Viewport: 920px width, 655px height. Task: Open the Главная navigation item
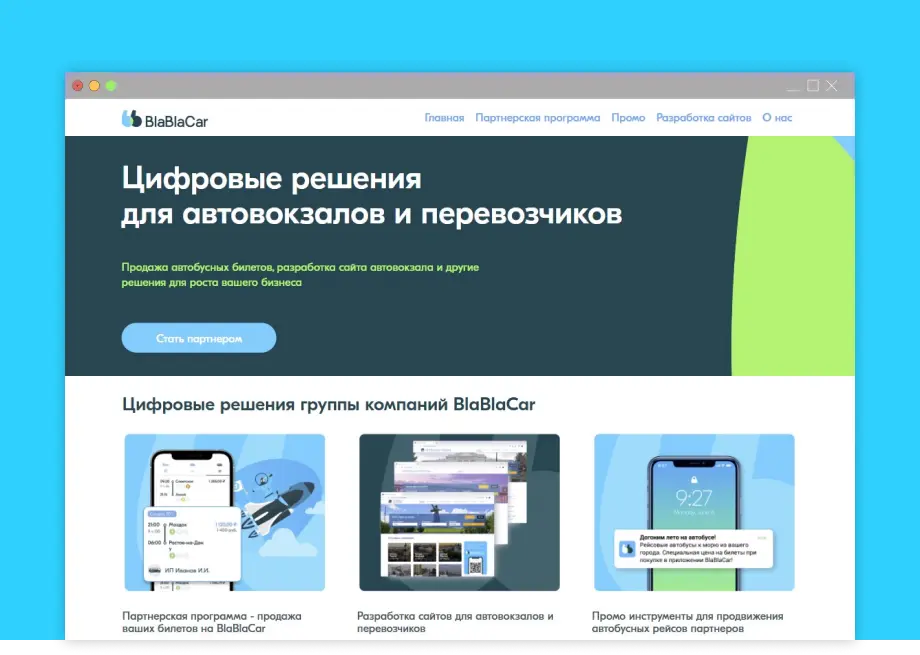(x=444, y=118)
